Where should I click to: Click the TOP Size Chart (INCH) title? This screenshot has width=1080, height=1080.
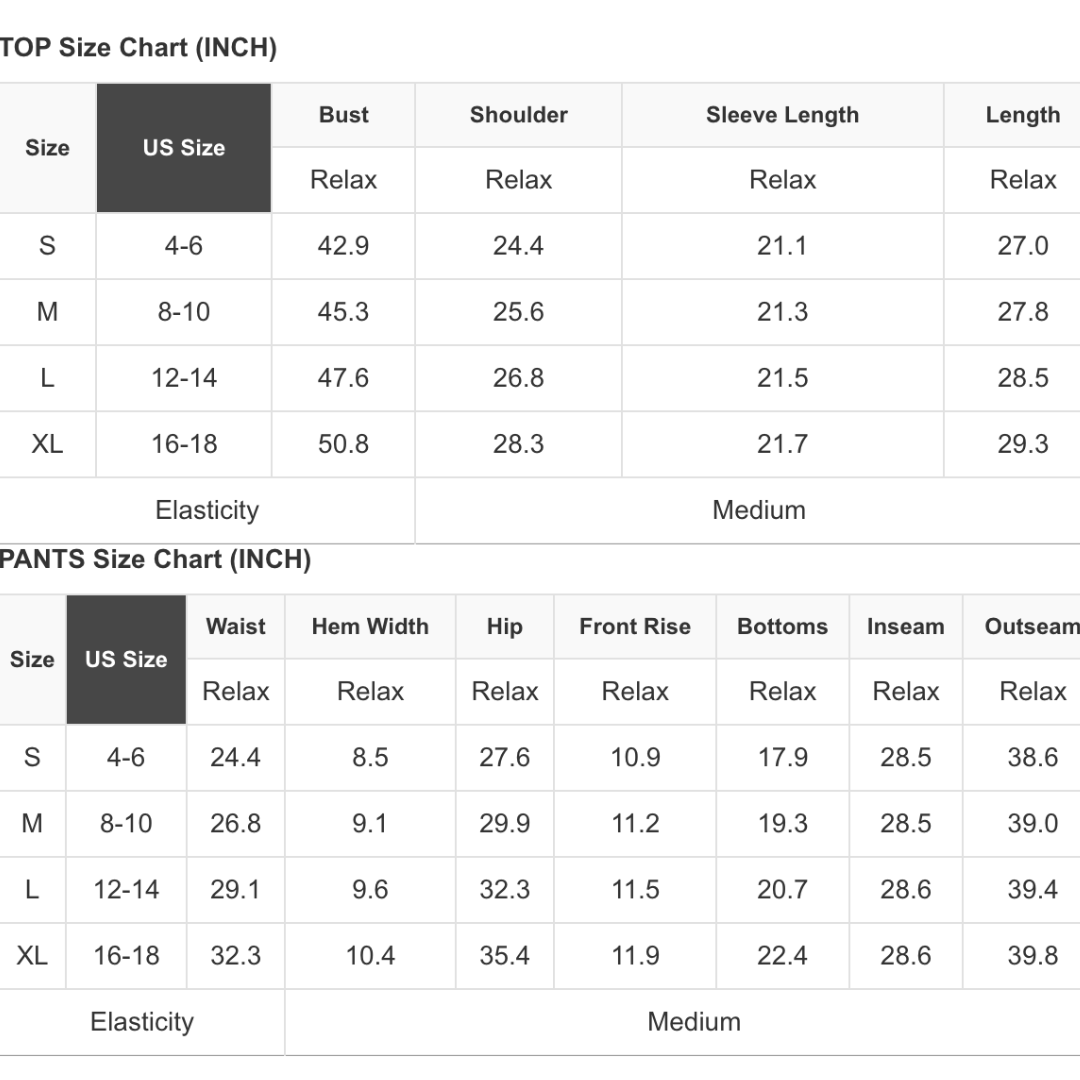[x=138, y=48]
